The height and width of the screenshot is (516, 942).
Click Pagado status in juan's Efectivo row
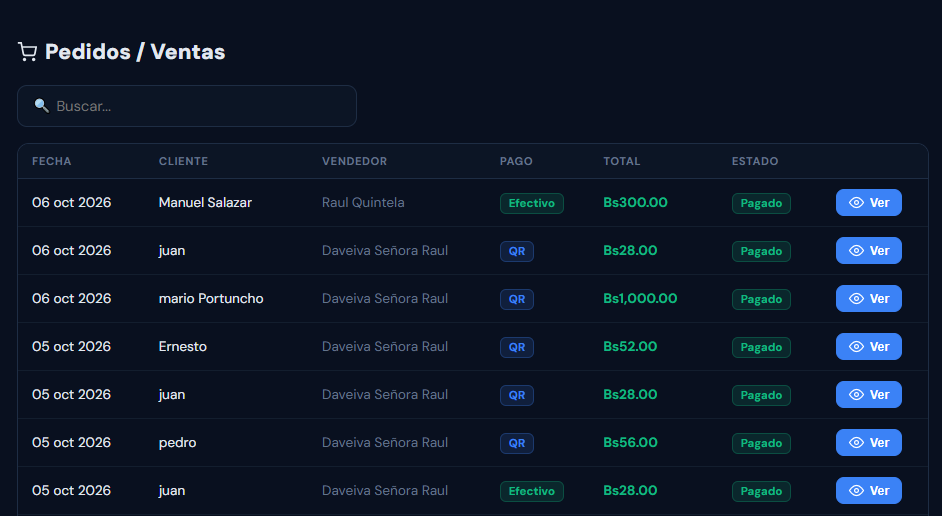(761, 491)
